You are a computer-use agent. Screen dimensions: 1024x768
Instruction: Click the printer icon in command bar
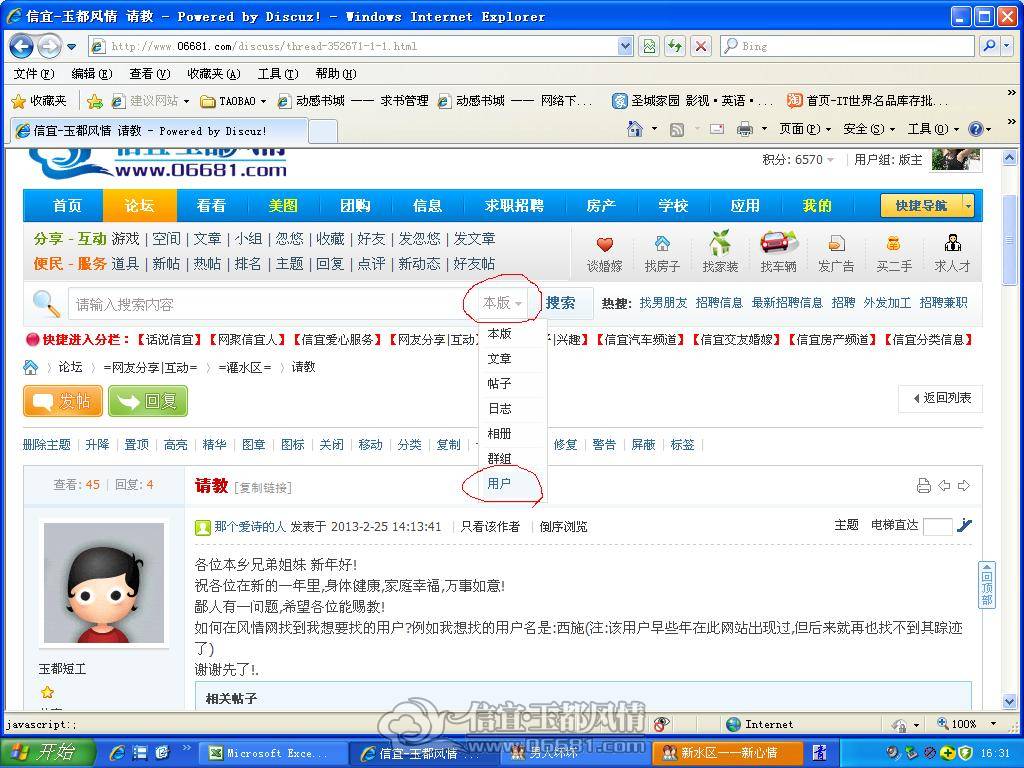pos(744,129)
